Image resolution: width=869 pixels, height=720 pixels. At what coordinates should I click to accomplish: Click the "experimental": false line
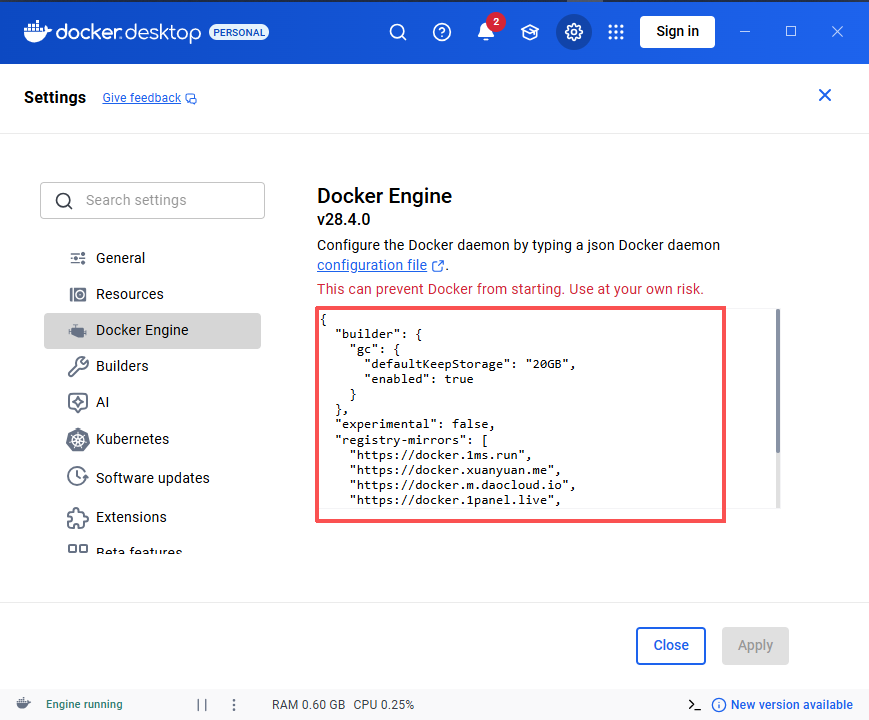tap(415, 424)
